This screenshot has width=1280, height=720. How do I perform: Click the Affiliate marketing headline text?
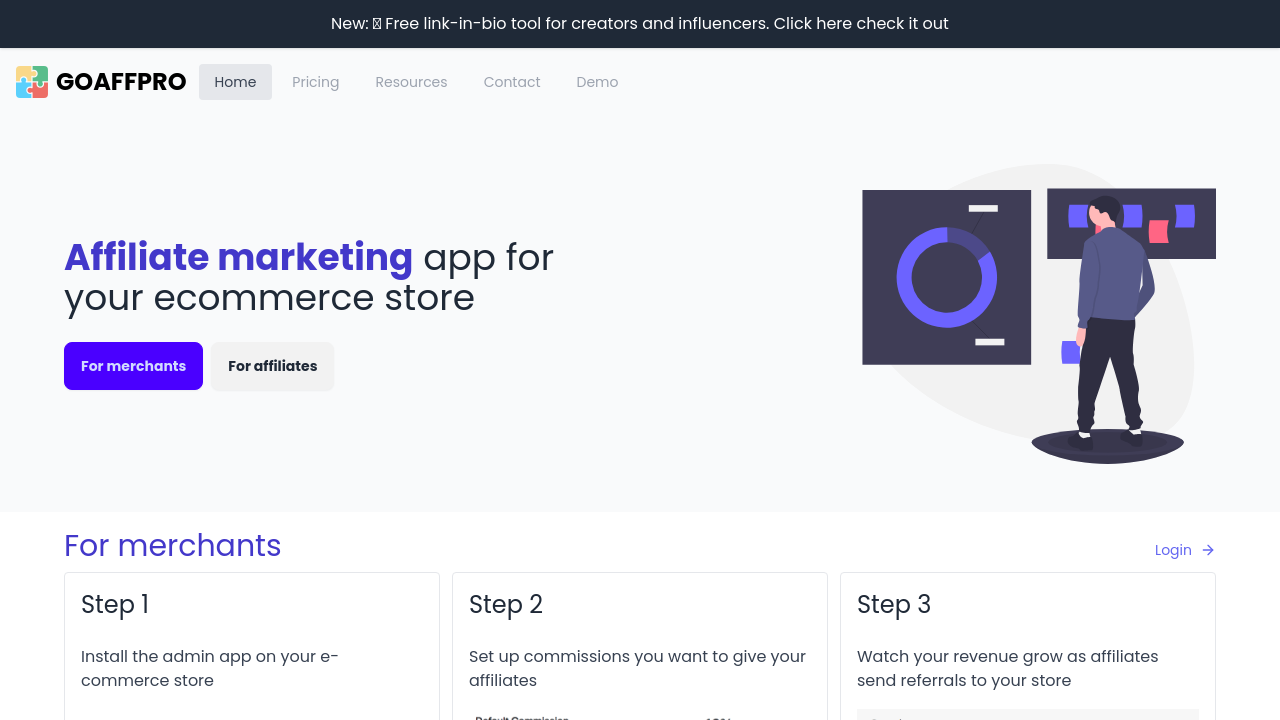[x=238, y=258]
